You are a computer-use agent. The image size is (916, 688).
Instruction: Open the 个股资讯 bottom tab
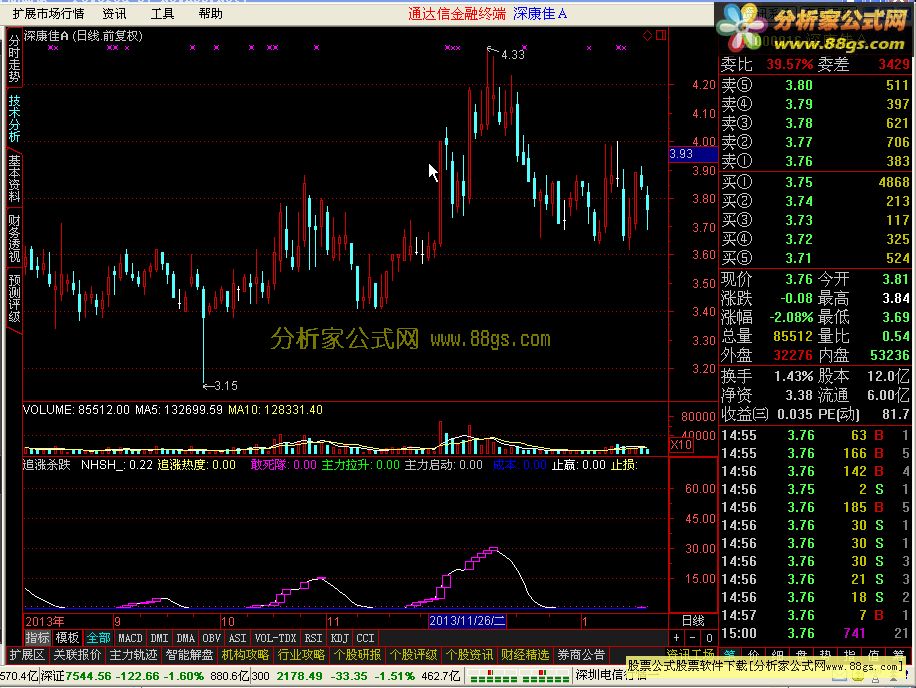click(469, 655)
